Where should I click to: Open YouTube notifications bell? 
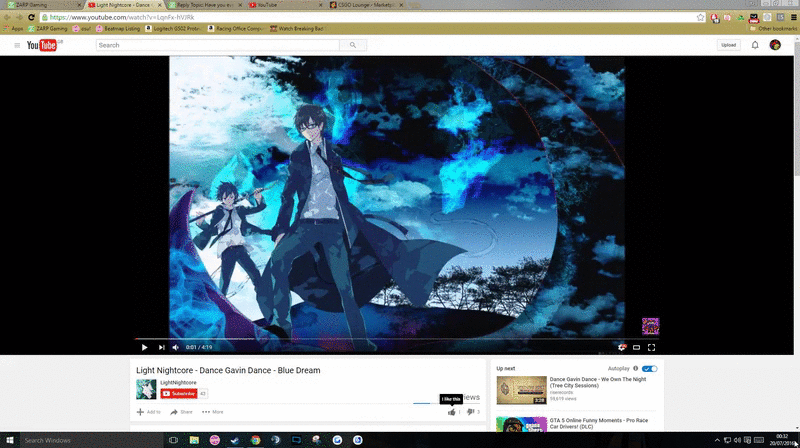pyautogui.click(x=755, y=45)
